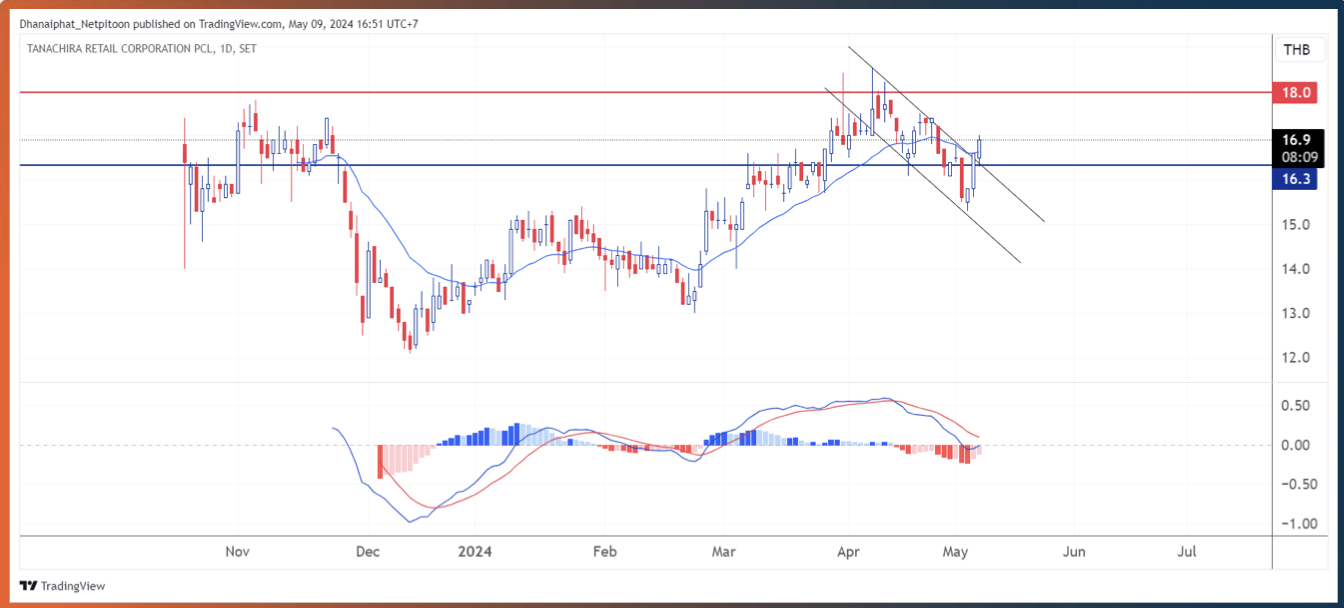The width and height of the screenshot is (1344, 608).
Task: Click the Nov label on time axis
Action: [x=237, y=551]
